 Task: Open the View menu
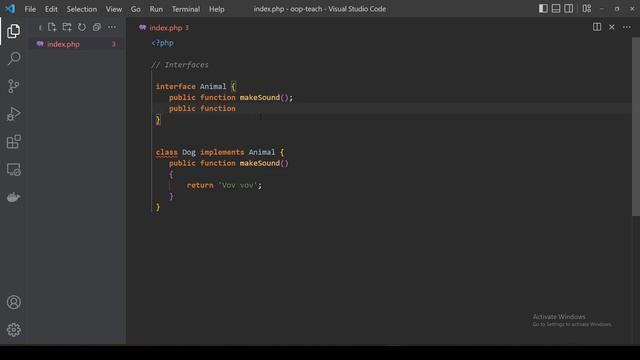coord(114,9)
